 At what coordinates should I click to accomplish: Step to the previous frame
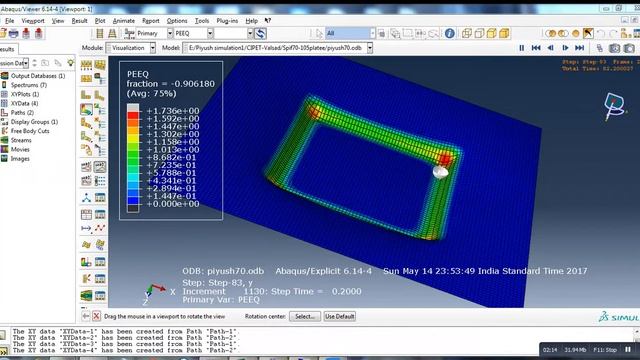[551, 48]
